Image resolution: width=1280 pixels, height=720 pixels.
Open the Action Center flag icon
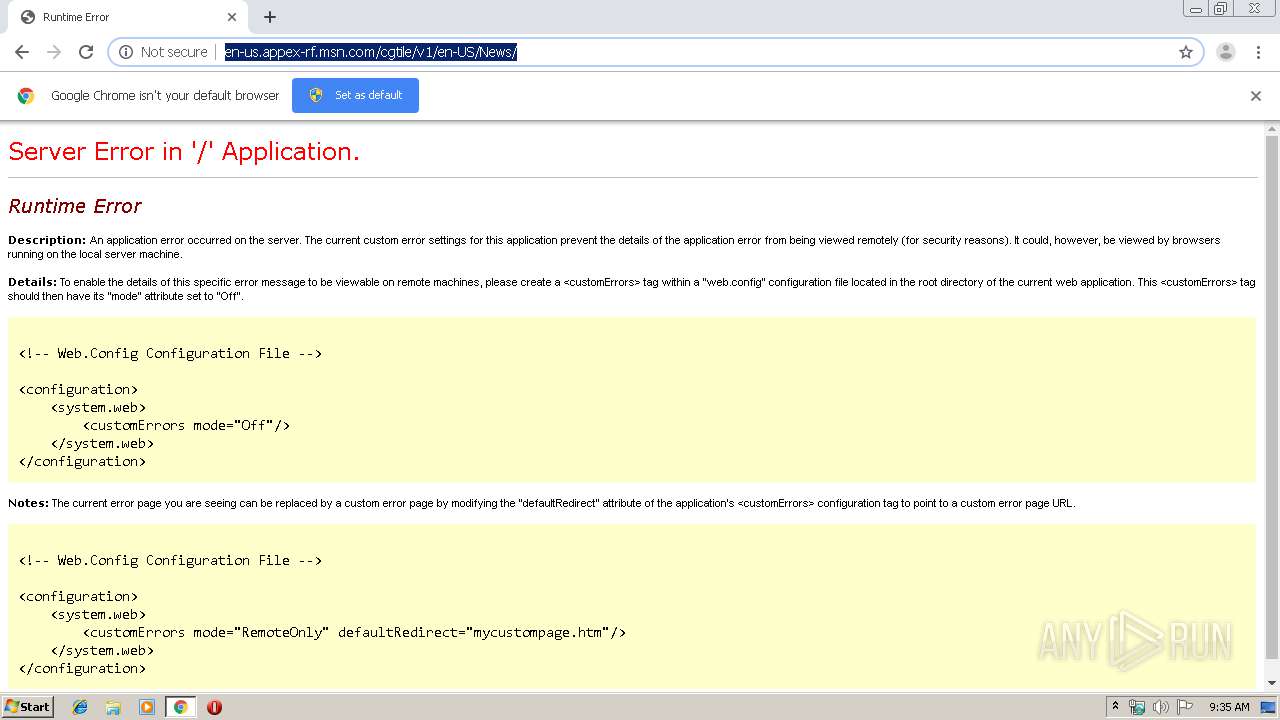(x=1185, y=707)
